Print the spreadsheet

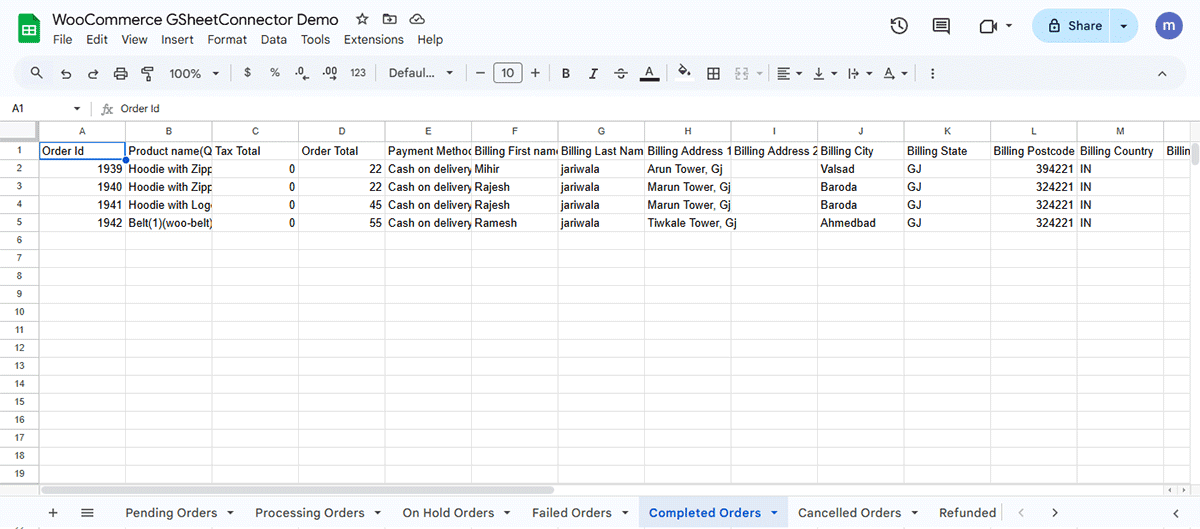[x=121, y=73]
